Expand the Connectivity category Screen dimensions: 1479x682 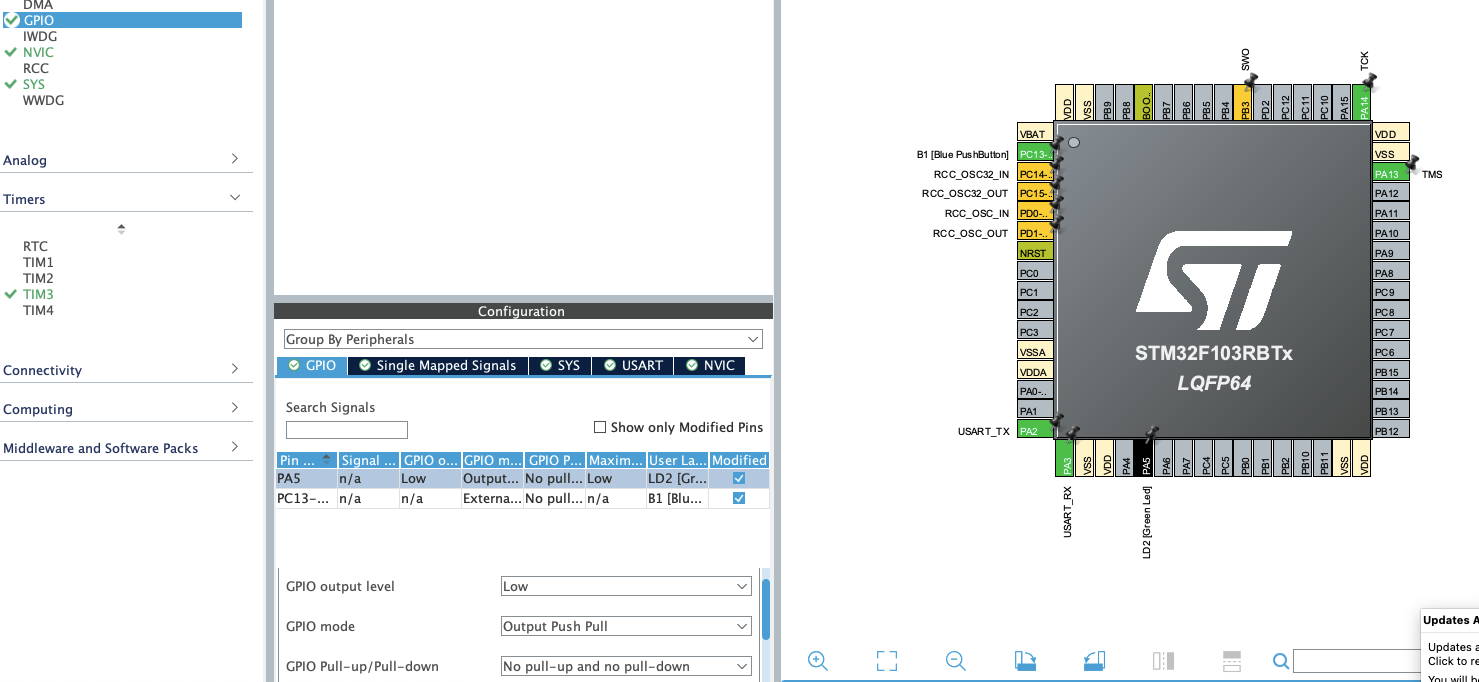click(x=235, y=369)
